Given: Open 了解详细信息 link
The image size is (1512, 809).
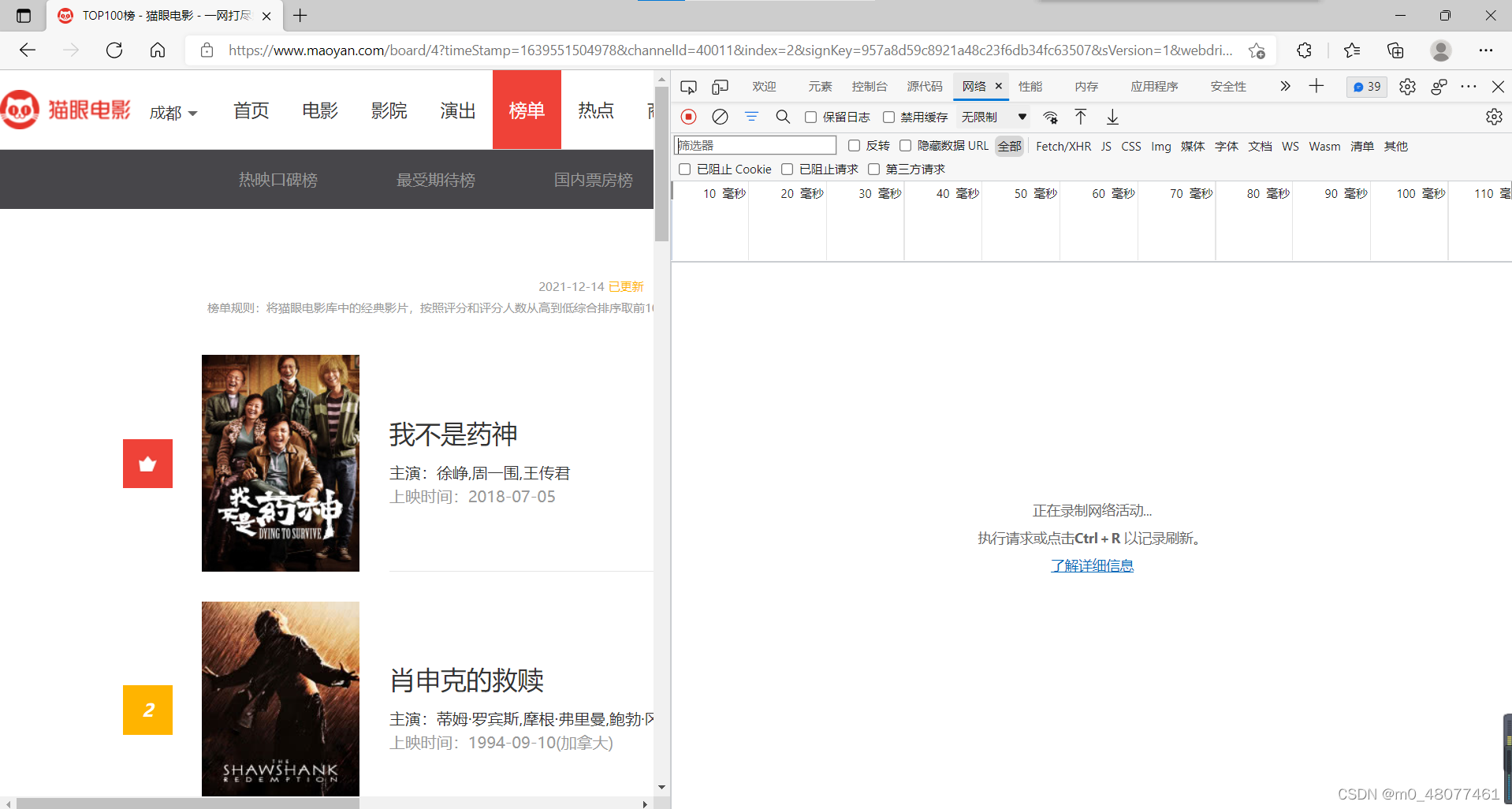Looking at the screenshot, I should [1092, 565].
